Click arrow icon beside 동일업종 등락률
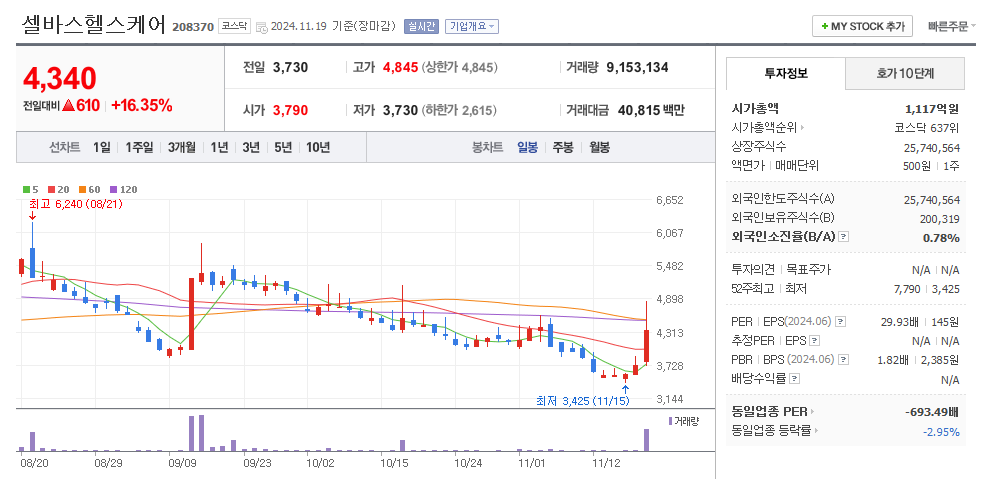The image size is (993, 479). pyautogui.click(x=816, y=431)
